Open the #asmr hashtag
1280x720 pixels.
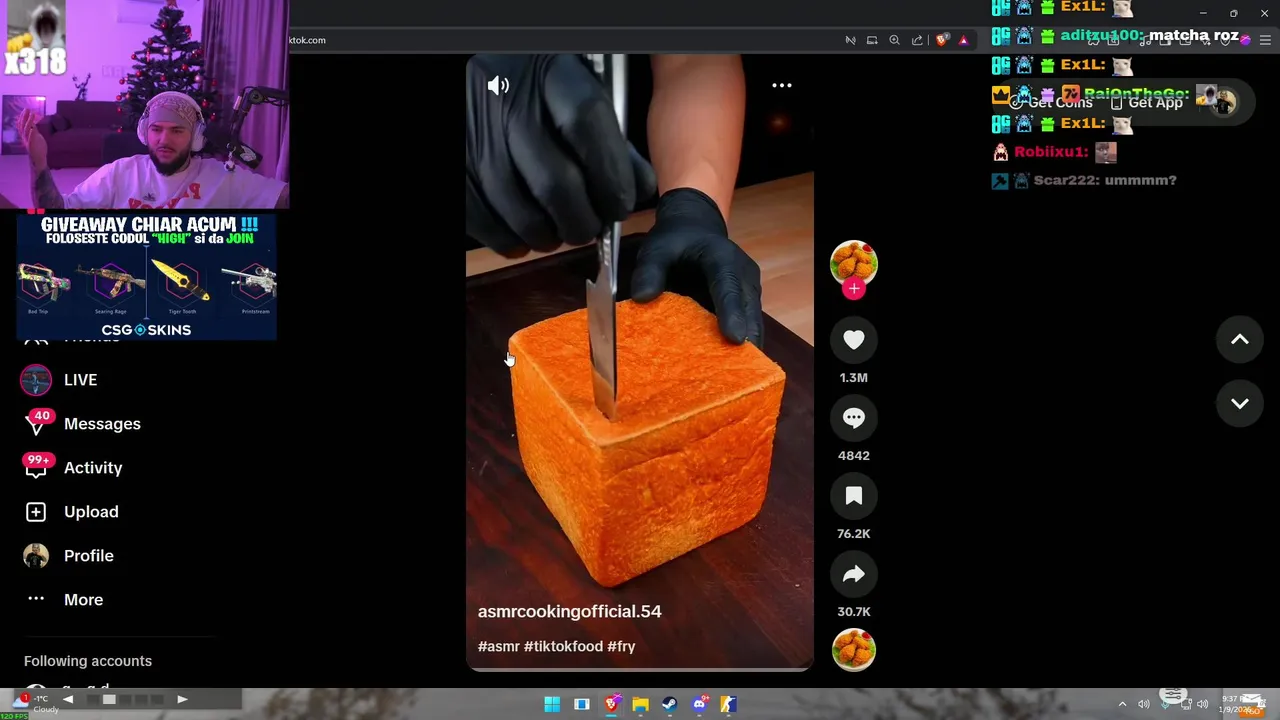click(x=498, y=647)
